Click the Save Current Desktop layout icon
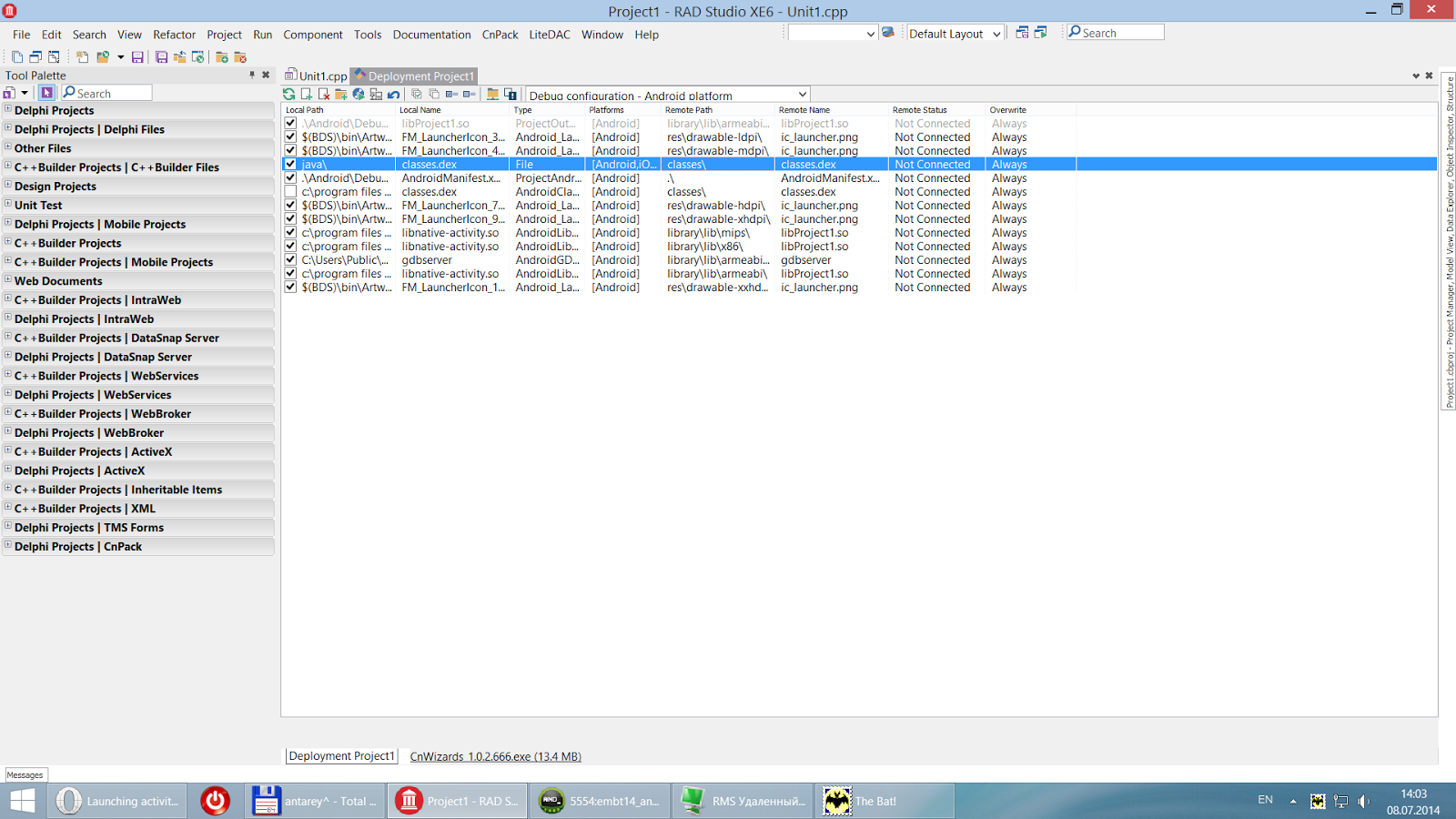The width and height of the screenshot is (1456, 819). (x=1022, y=33)
